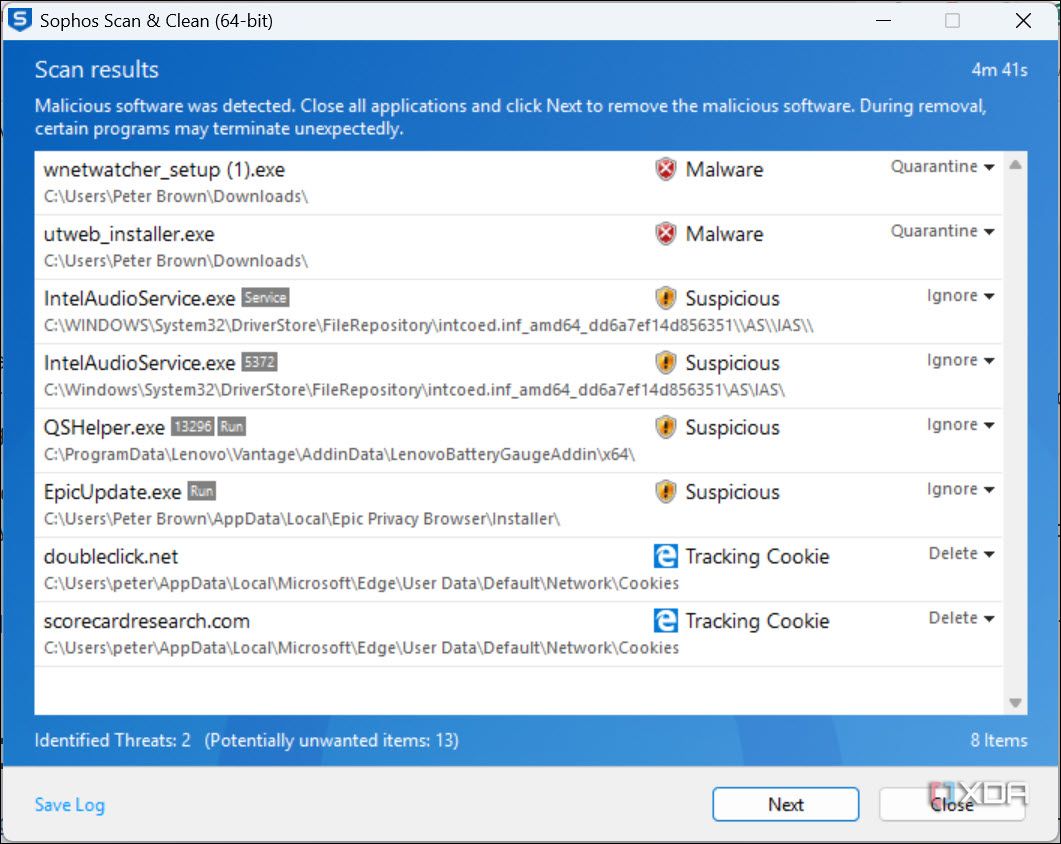
Task: Open the Save Log link
Action: point(70,805)
